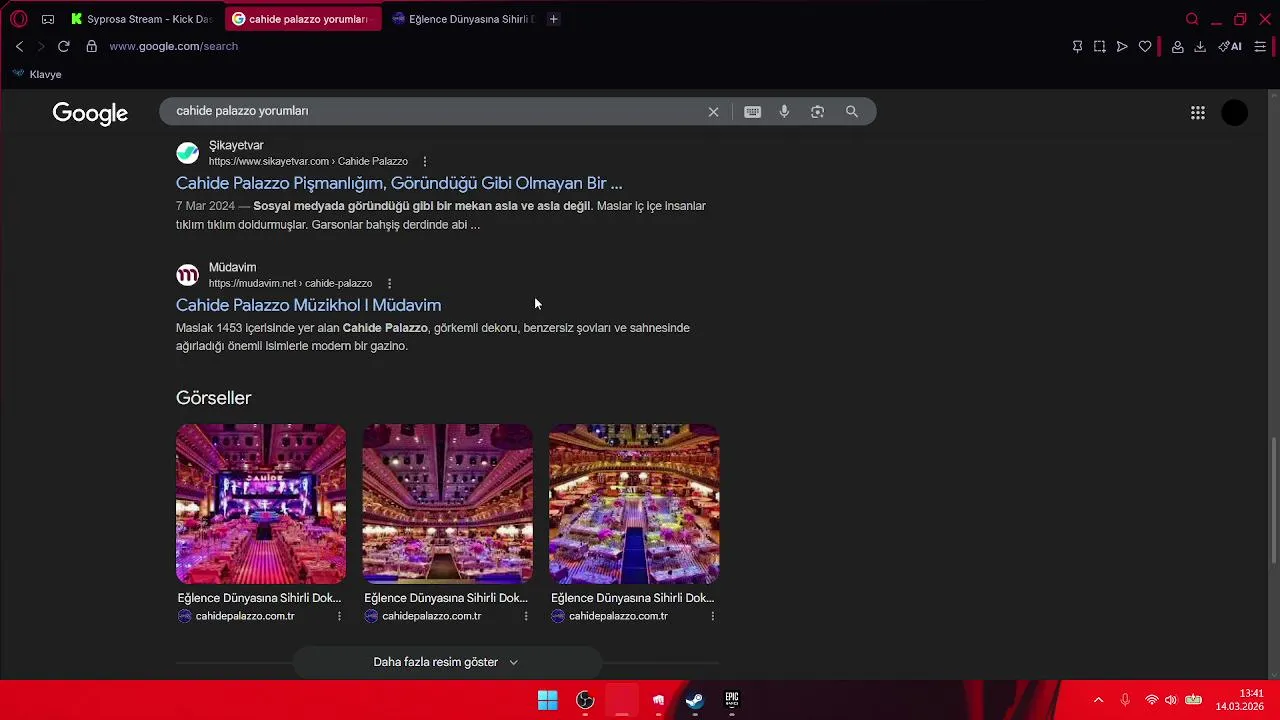The width and height of the screenshot is (1280, 720).
Task: Open the Google account avatar
Action: [1235, 113]
